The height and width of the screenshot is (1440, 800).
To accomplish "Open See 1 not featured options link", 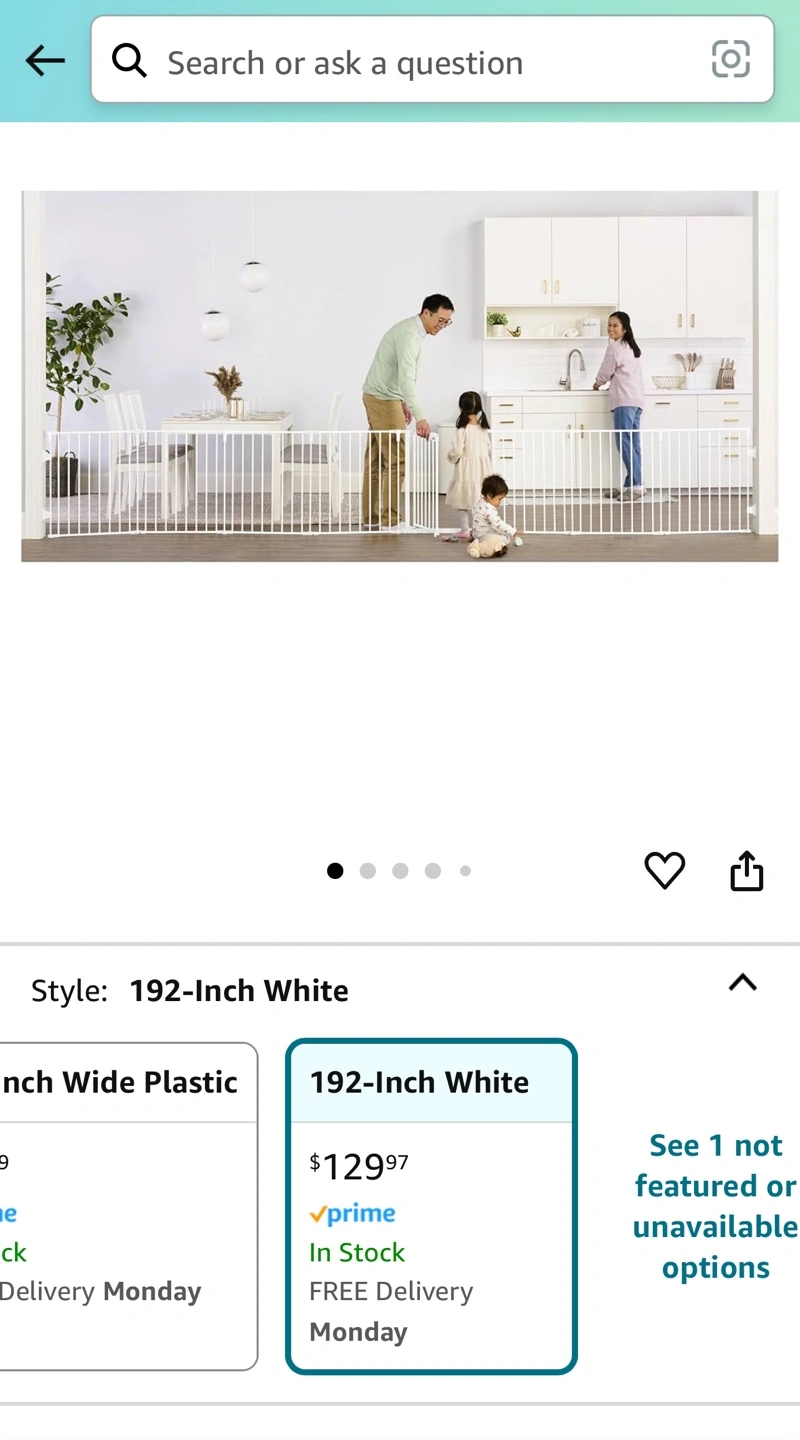I will [715, 1206].
